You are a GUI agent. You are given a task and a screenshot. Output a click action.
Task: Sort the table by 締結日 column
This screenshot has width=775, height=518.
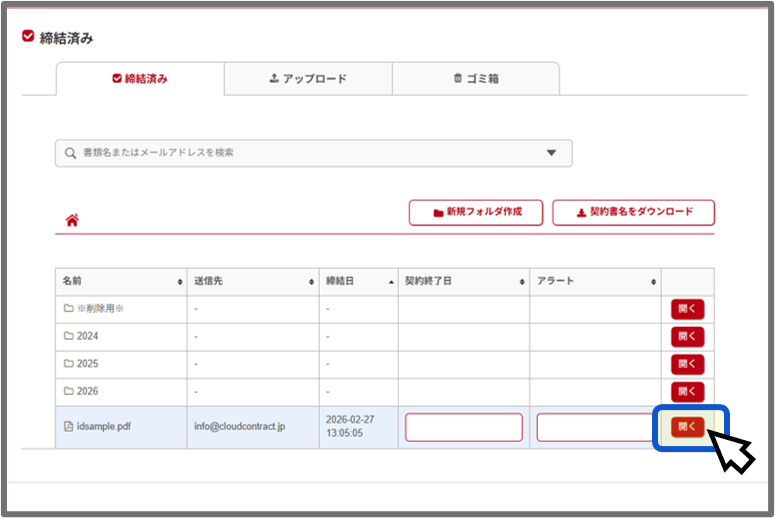(x=360, y=282)
